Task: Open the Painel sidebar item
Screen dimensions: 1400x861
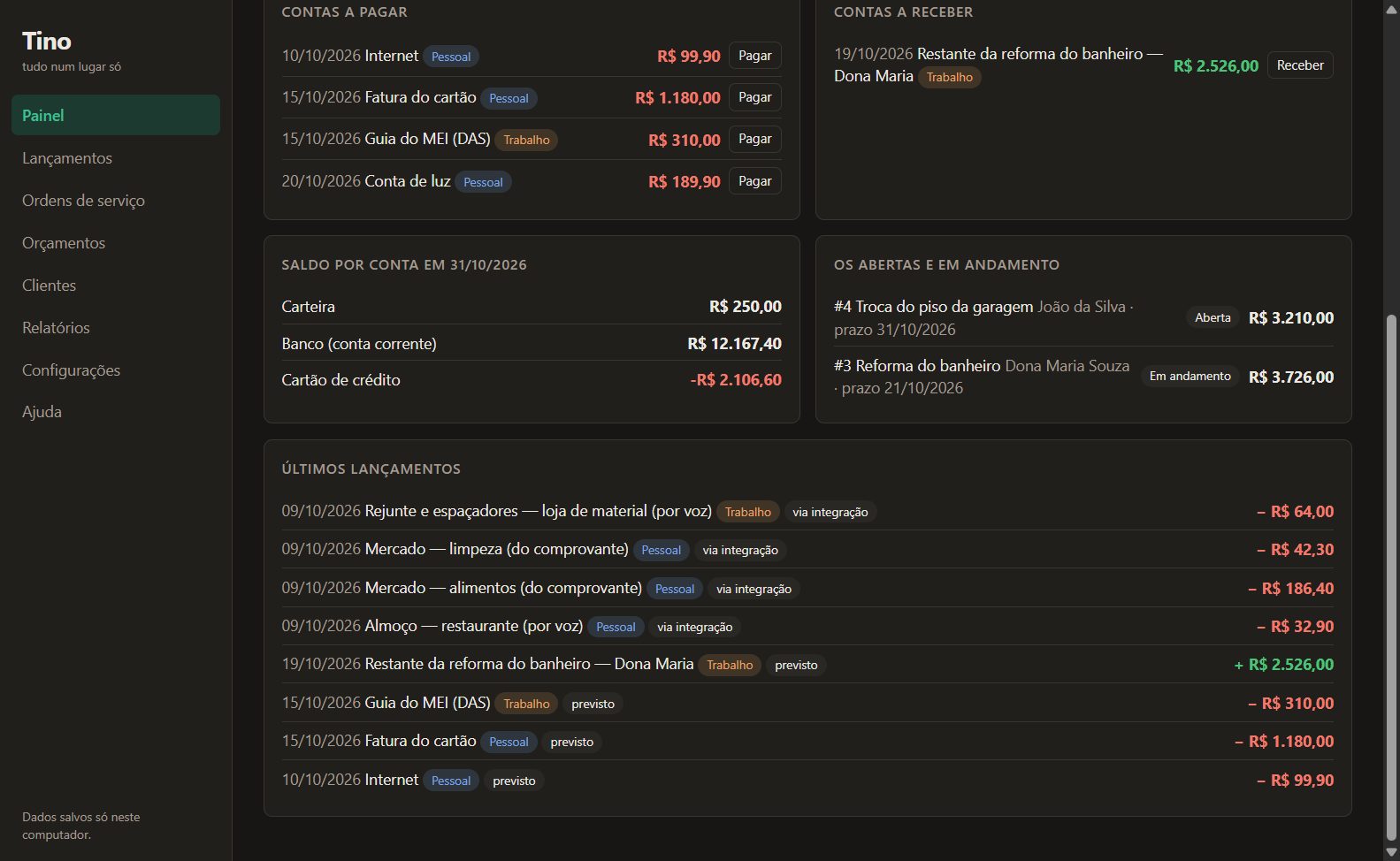Action: click(x=115, y=115)
